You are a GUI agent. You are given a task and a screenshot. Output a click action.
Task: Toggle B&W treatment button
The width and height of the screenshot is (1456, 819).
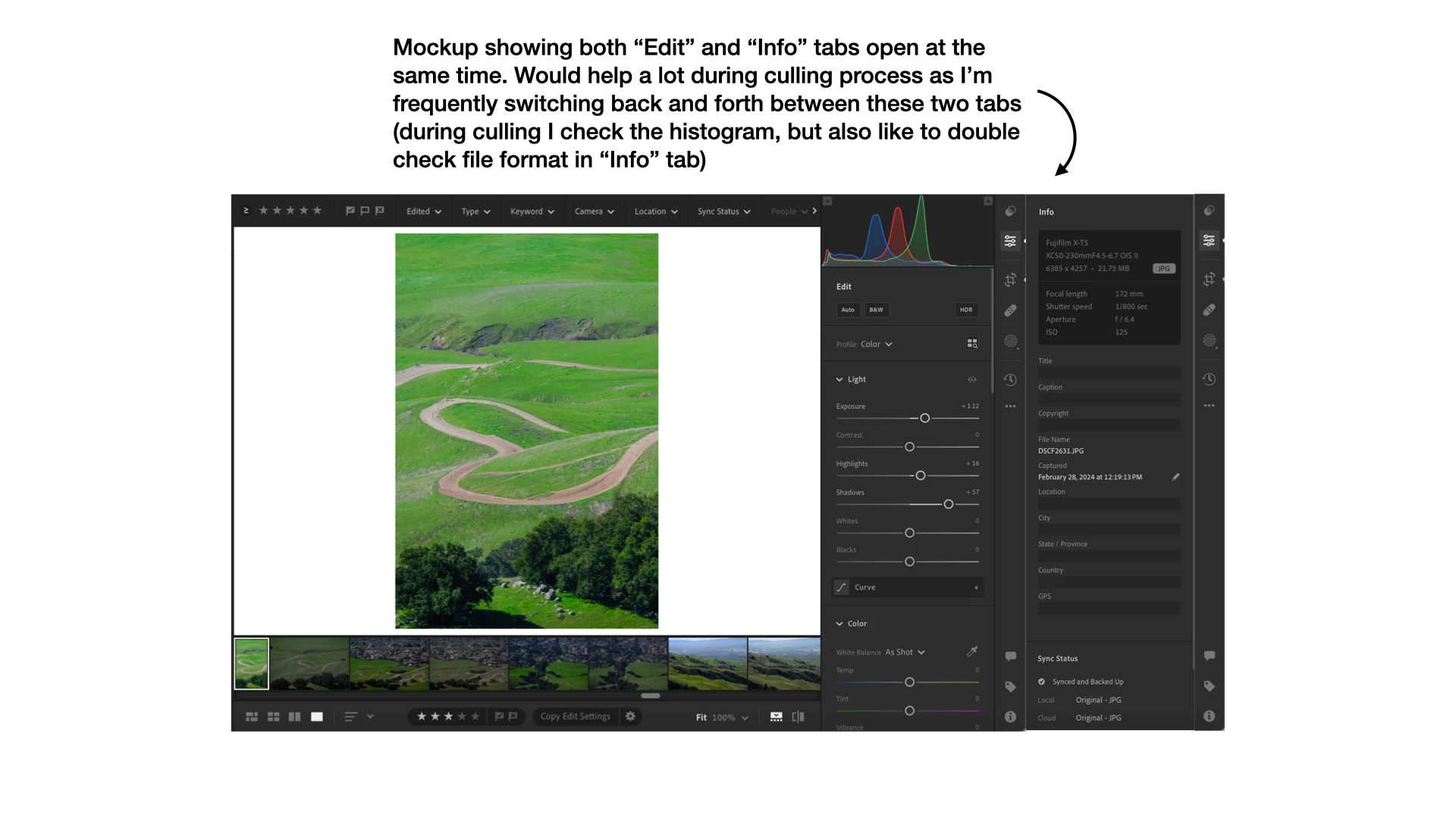[876, 309]
